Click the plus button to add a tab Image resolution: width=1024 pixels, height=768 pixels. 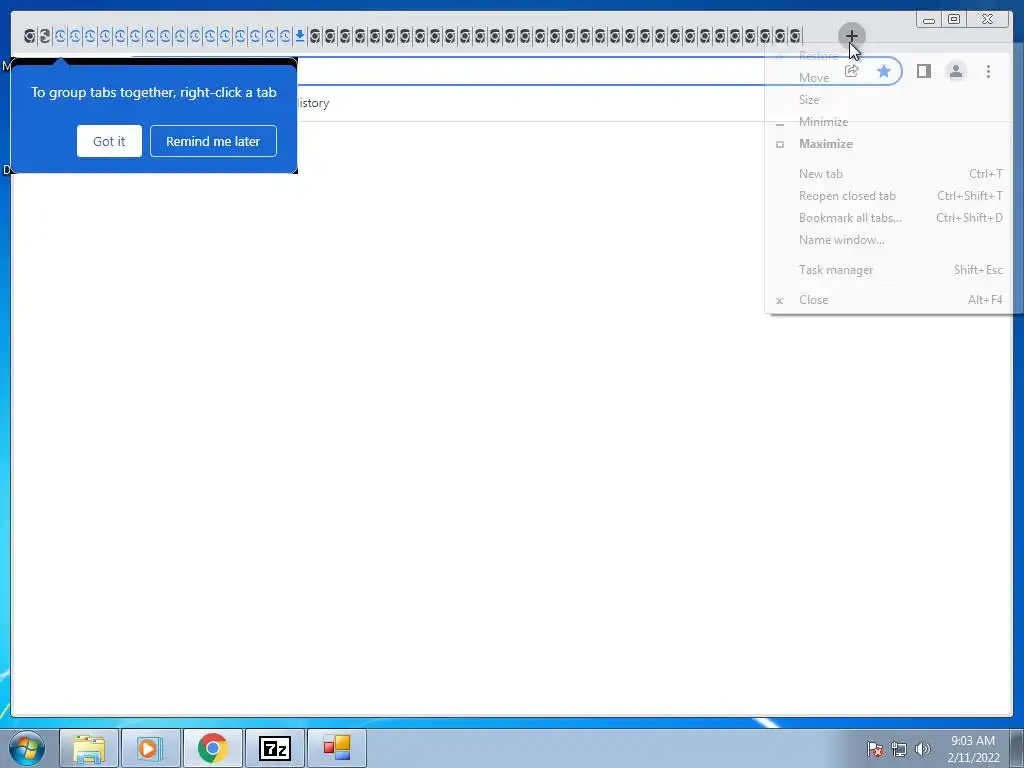tap(851, 36)
